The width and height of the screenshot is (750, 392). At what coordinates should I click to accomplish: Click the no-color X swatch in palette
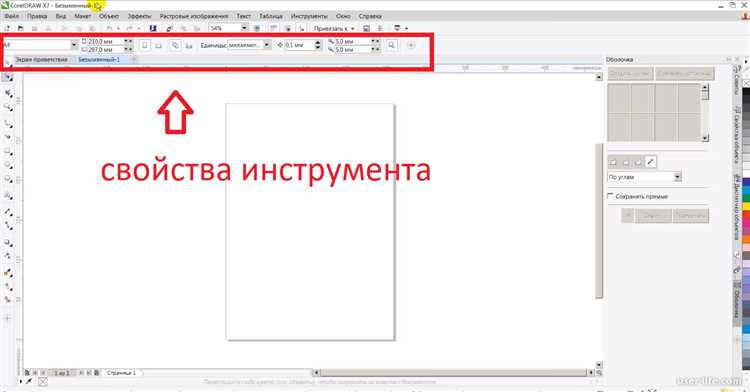point(746,83)
